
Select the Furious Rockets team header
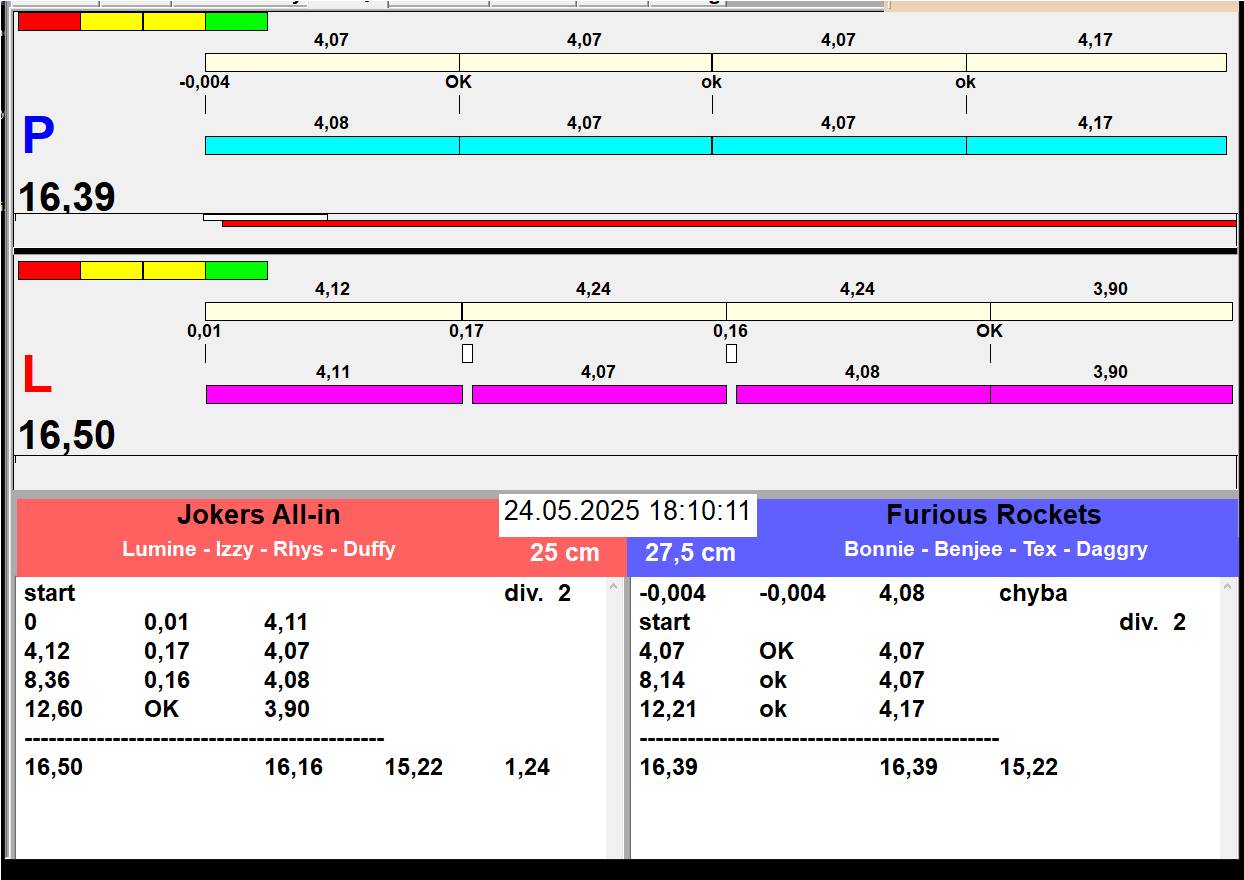click(x=993, y=515)
